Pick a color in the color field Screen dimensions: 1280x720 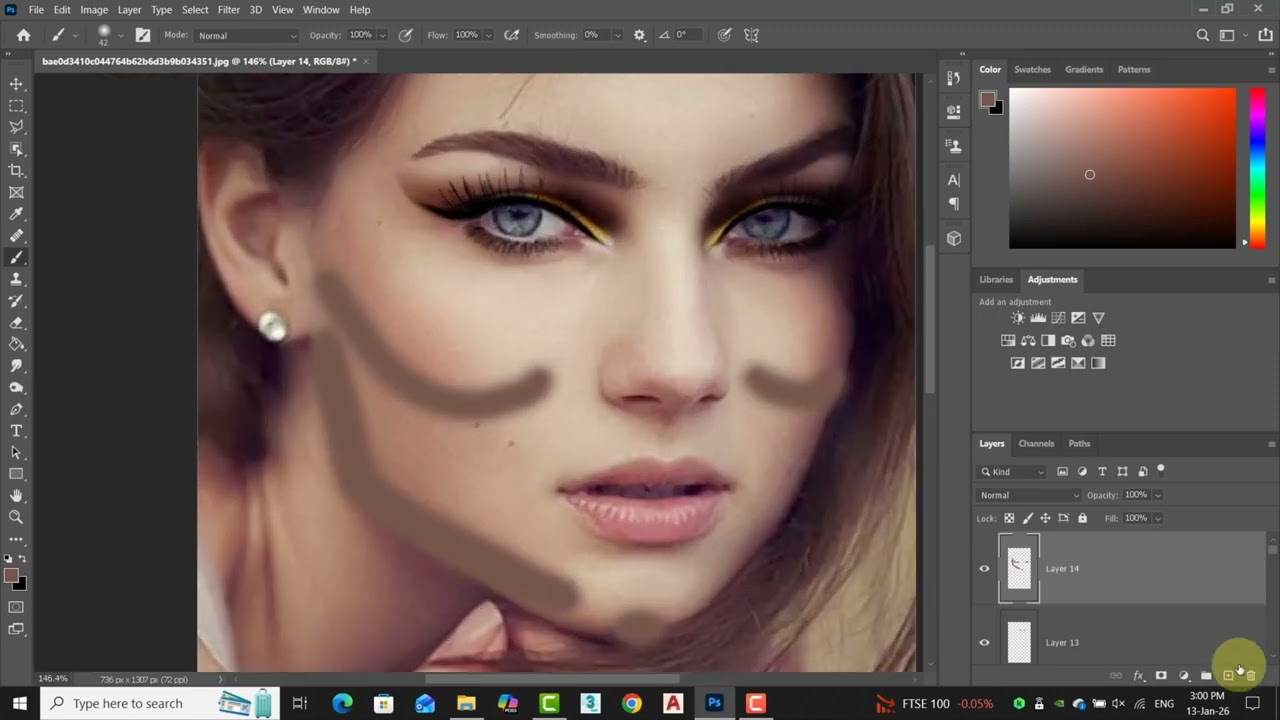pos(1122,168)
